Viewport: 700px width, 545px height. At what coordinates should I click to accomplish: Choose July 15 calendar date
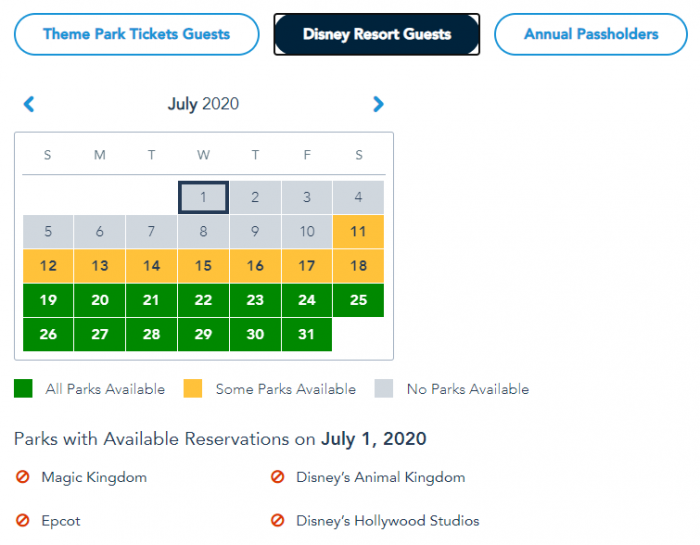point(203,266)
